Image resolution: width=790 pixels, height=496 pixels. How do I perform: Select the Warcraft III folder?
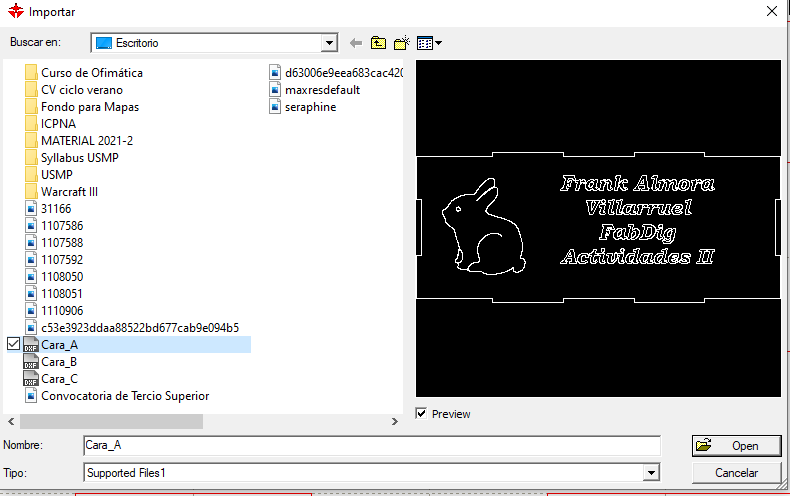(61, 192)
